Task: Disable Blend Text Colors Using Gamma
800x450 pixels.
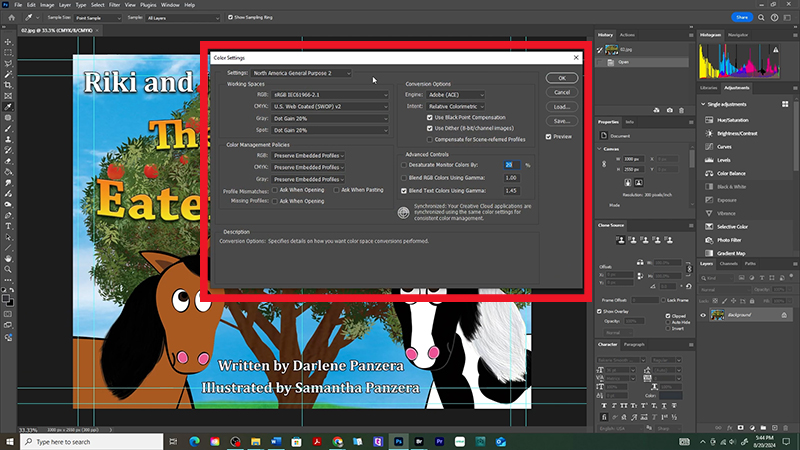Action: tap(404, 191)
